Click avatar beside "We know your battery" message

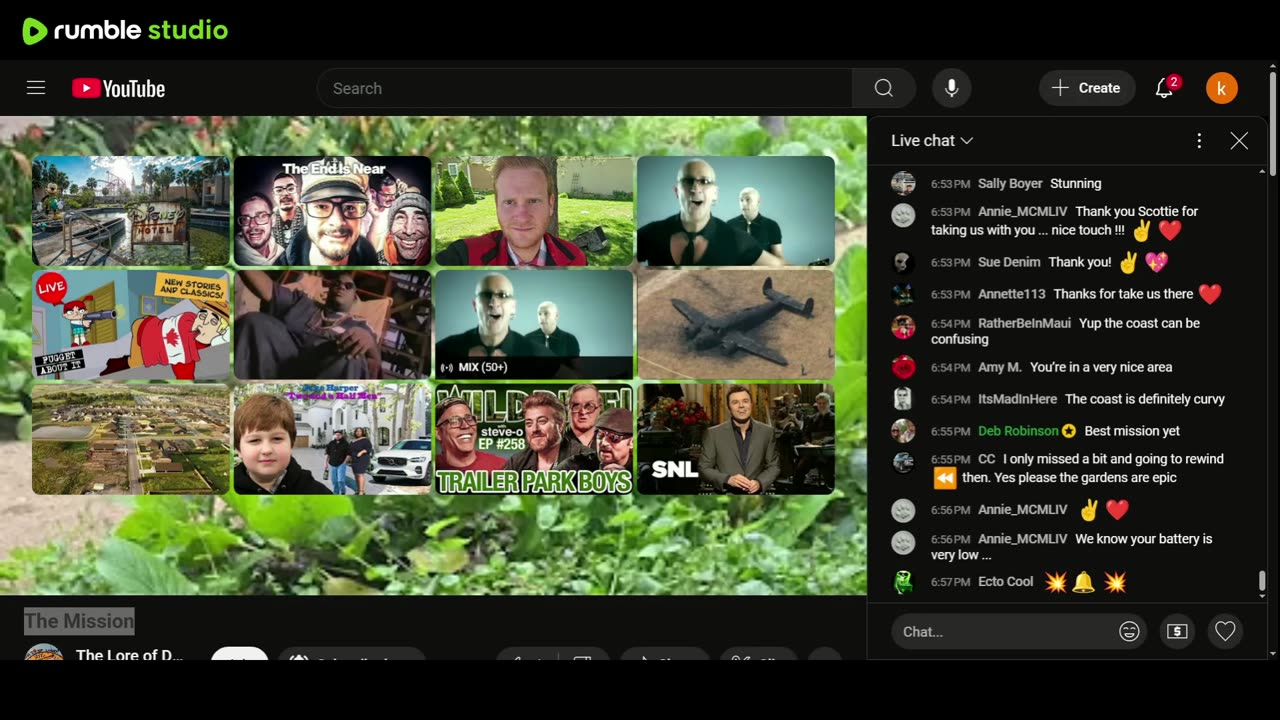pos(903,542)
